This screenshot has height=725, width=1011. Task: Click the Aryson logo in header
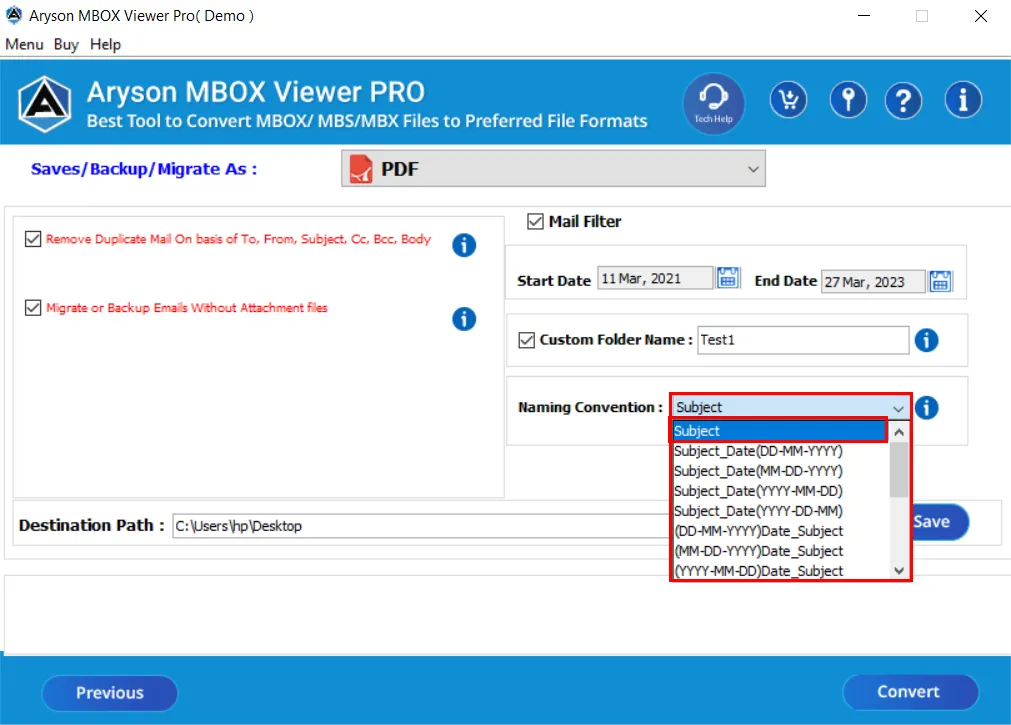(x=44, y=104)
